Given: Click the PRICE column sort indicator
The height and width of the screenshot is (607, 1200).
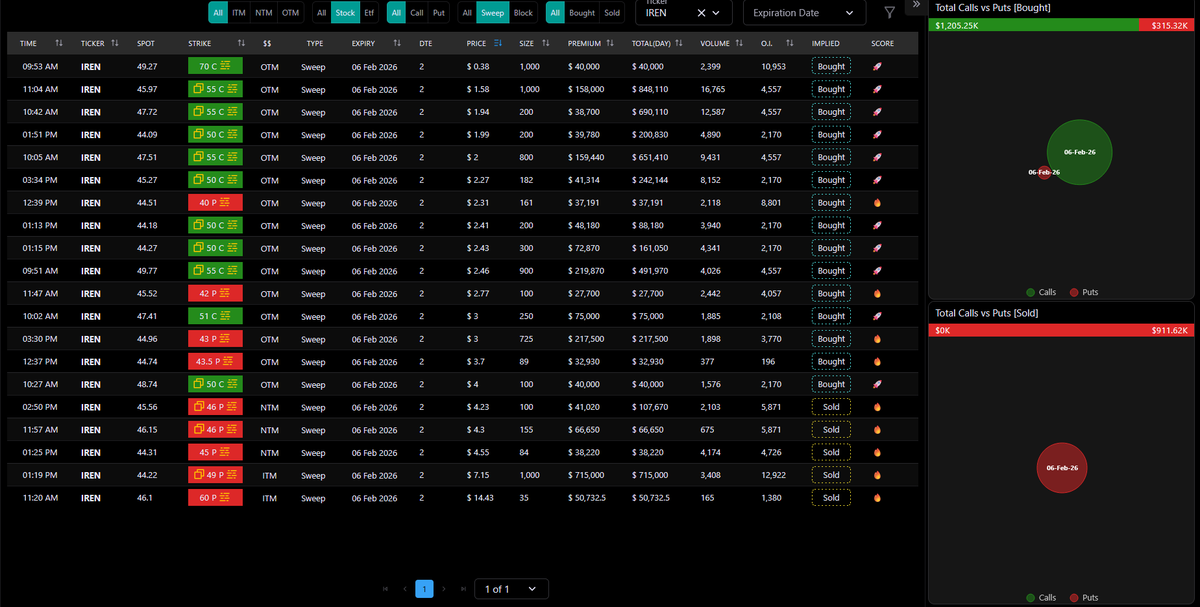Looking at the screenshot, I should (x=499, y=43).
